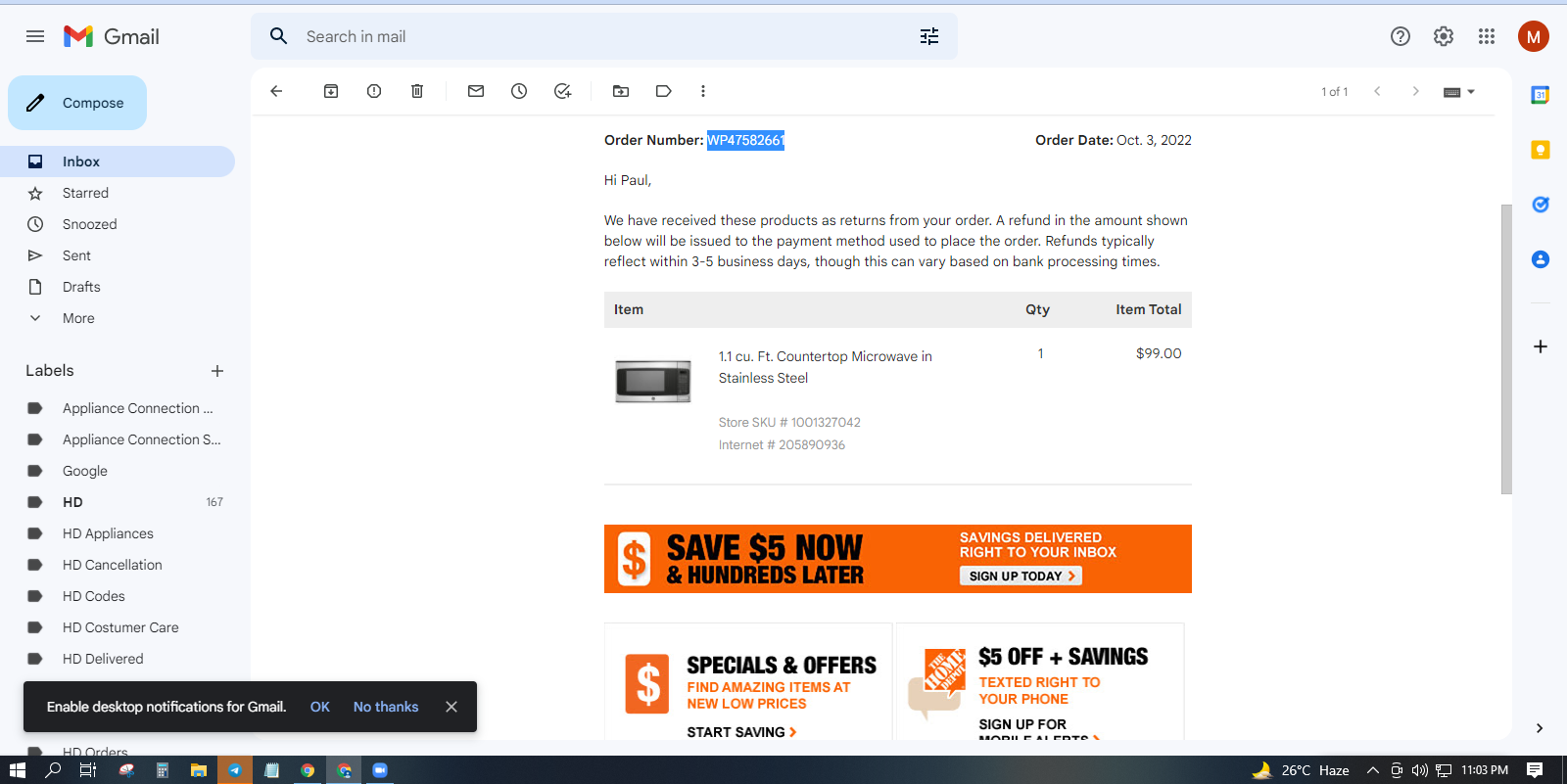Open Google Calendar in the side panel
1567x784 pixels.
(1541, 95)
